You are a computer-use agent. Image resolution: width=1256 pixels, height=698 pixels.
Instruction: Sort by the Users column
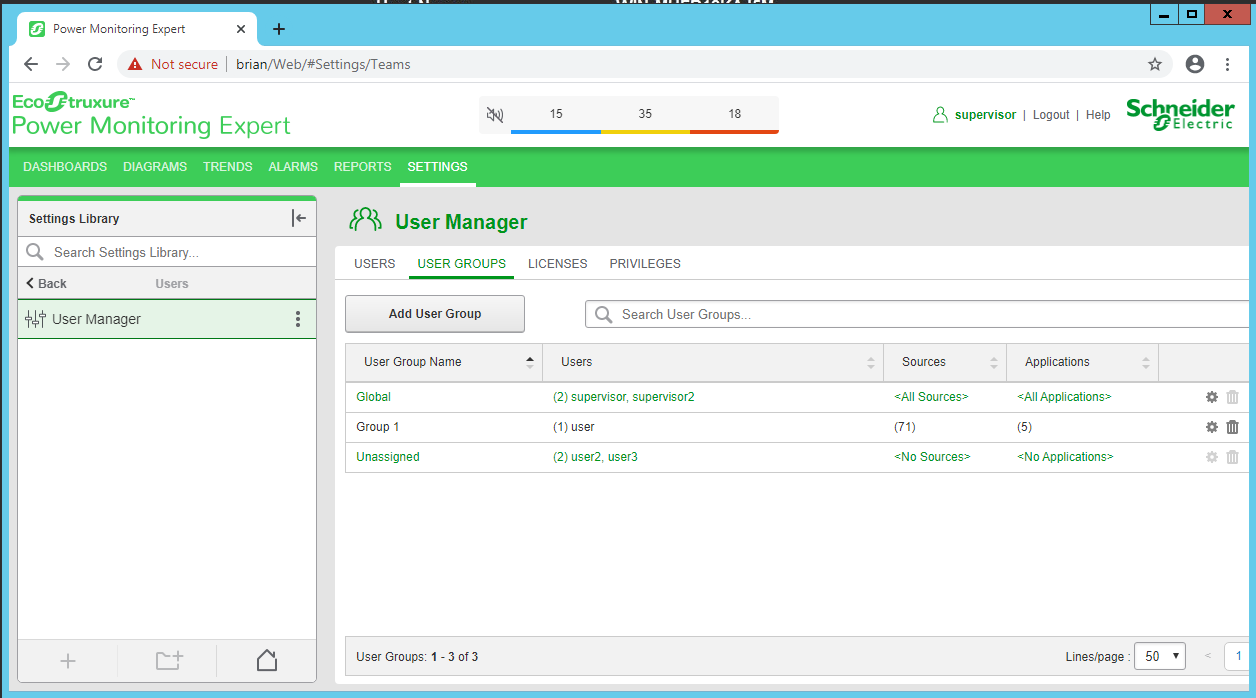(713, 362)
